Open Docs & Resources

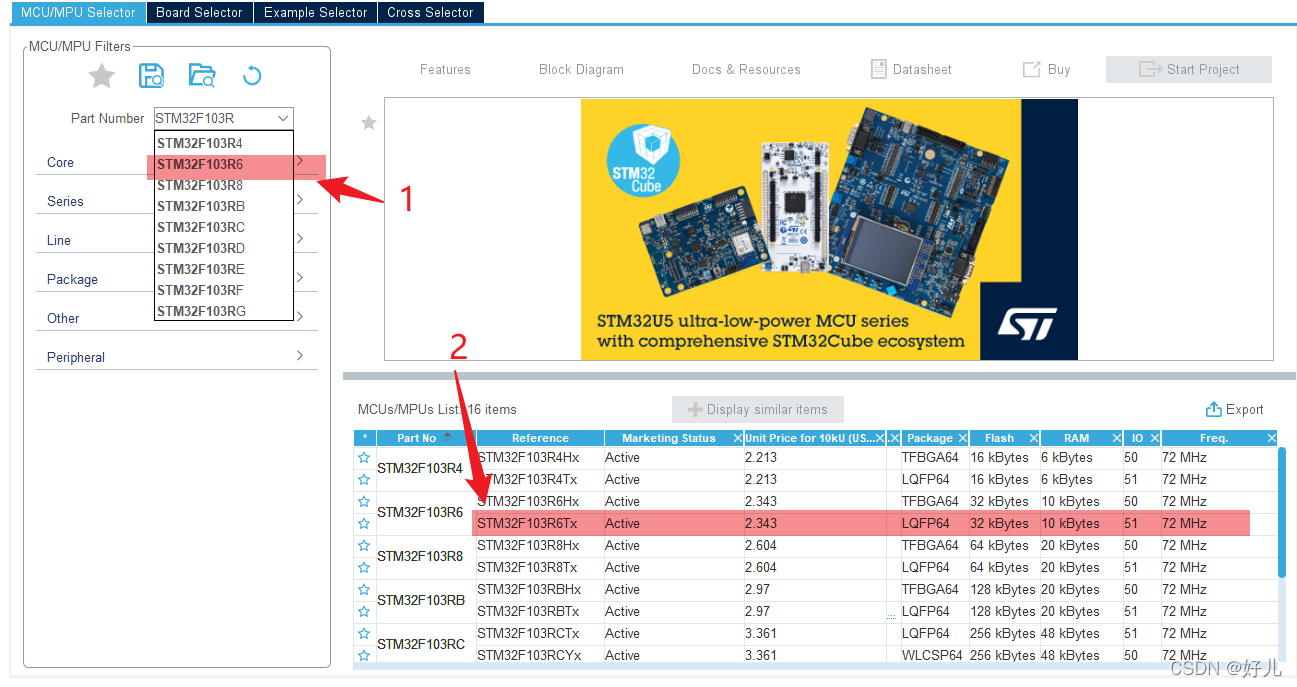(746, 69)
